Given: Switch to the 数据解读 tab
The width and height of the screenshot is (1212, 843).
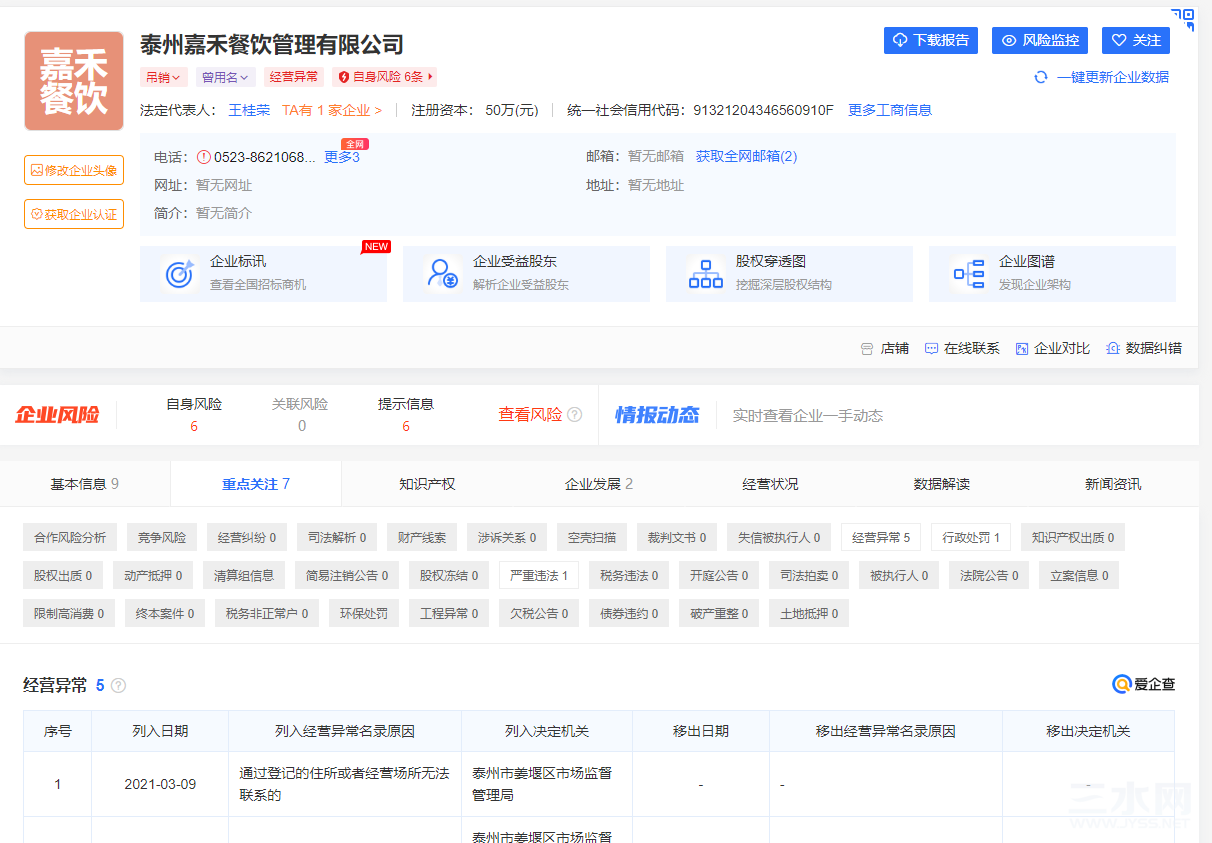Looking at the screenshot, I should click(x=942, y=484).
